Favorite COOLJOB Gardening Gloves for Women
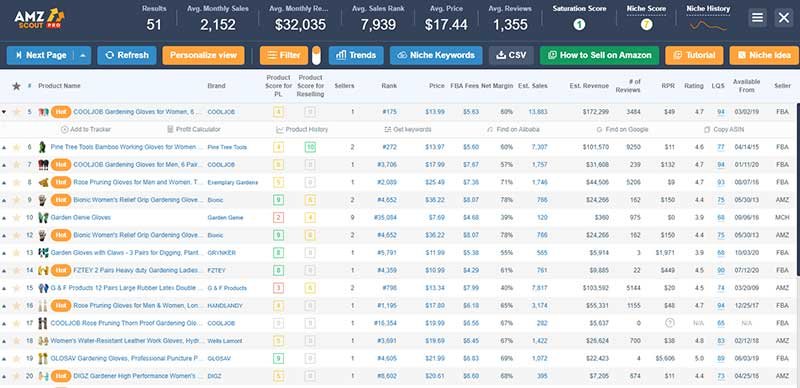Screen dimensions: 800x388 17,112
